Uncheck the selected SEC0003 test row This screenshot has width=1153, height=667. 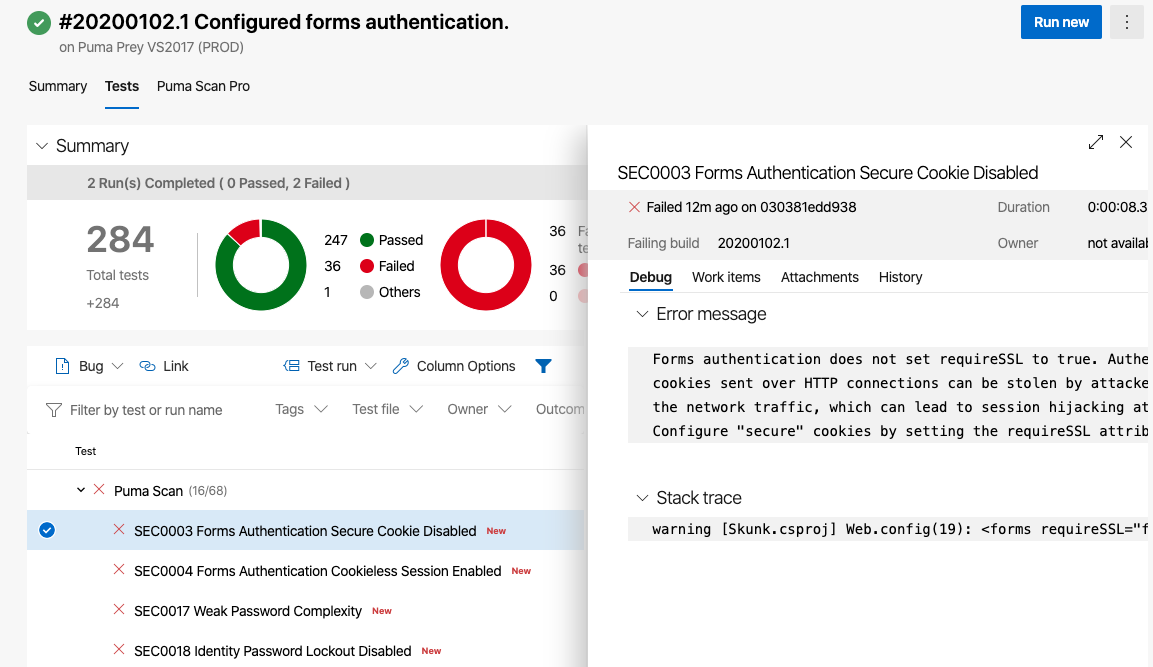(46, 530)
